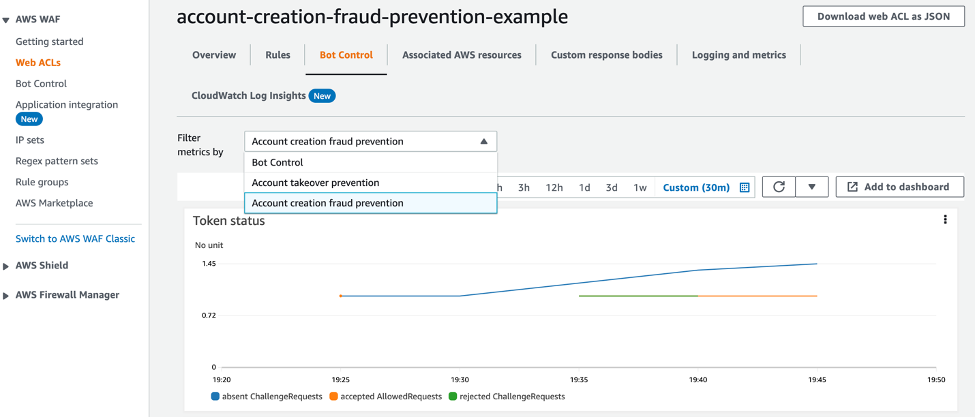Toggle rejected ChallengeRequests legend series
Screen dimensions: 977x418
(x=506, y=396)
